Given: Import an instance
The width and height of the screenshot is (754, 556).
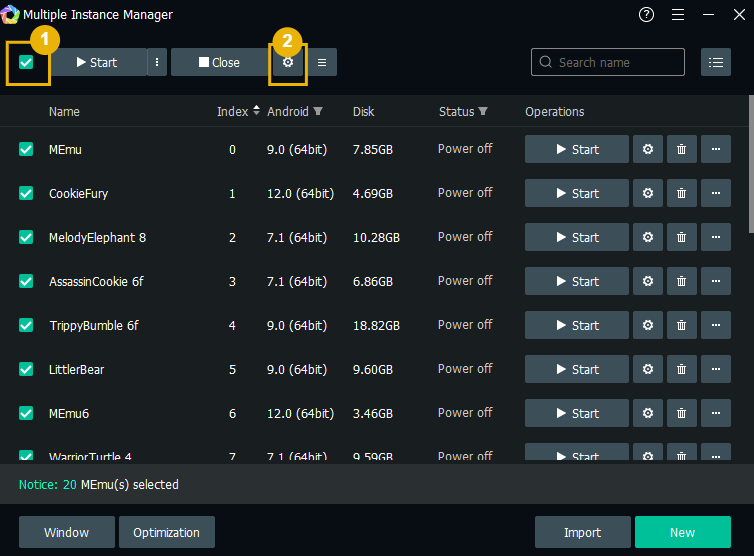Looking at the screenshot, I should (x=583, y=532).
